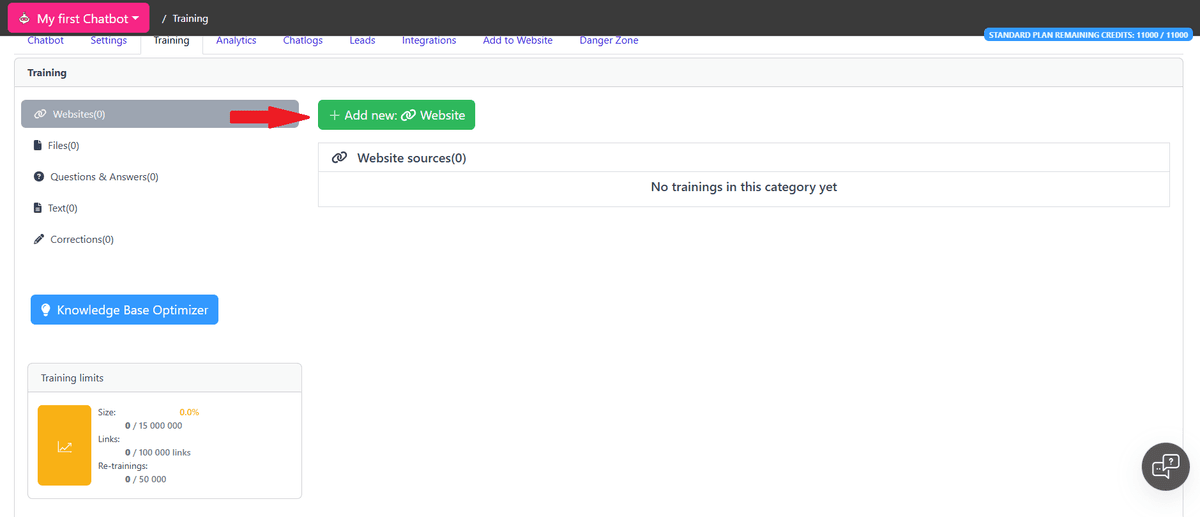Switch to the Analytics tab
The height and width of the screenshot is (517, 1200).
[x=236, y=41]
